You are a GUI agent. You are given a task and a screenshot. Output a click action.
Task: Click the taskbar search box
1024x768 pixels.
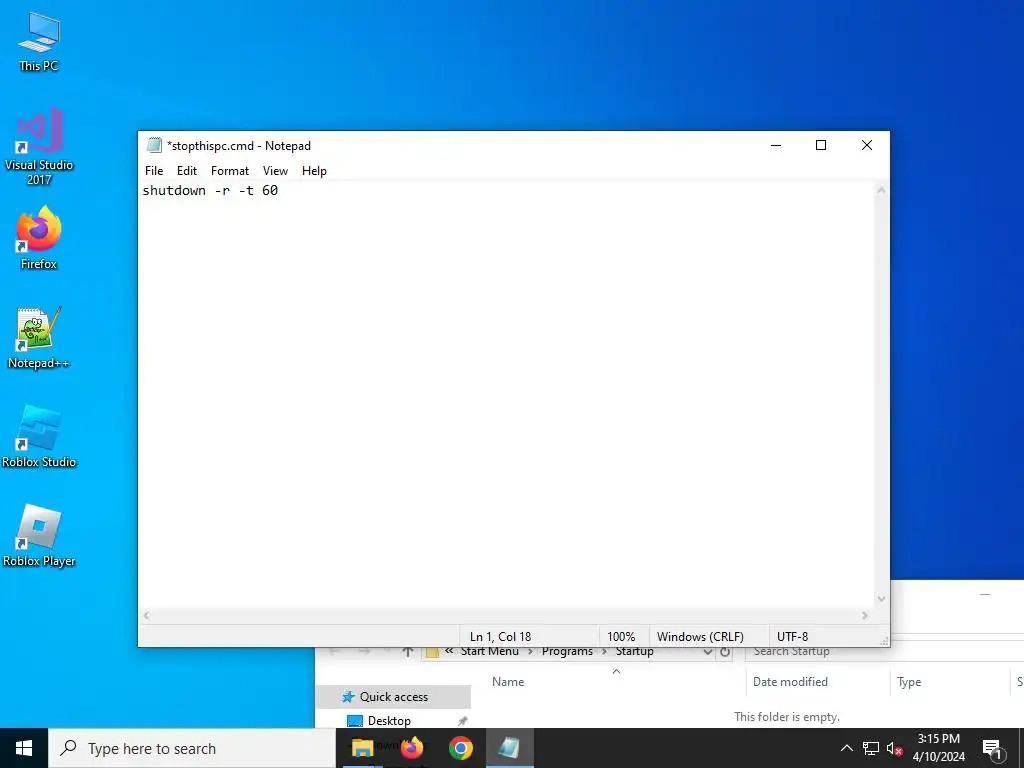(x=191, y=748)
